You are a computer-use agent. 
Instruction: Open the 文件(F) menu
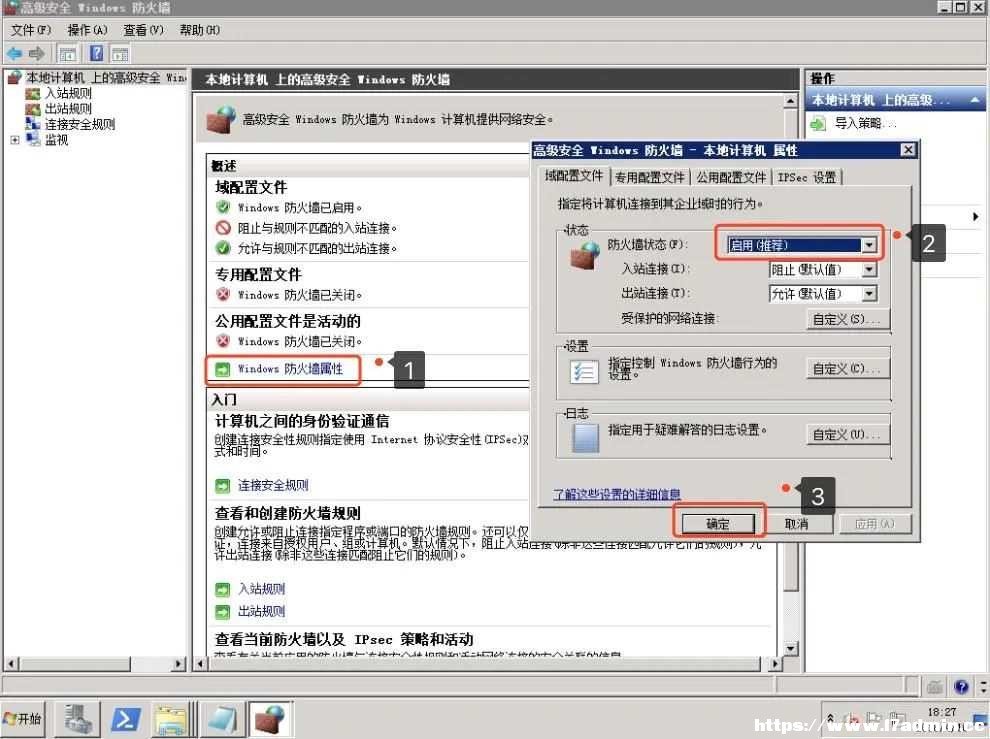click(x=30, y=30)
